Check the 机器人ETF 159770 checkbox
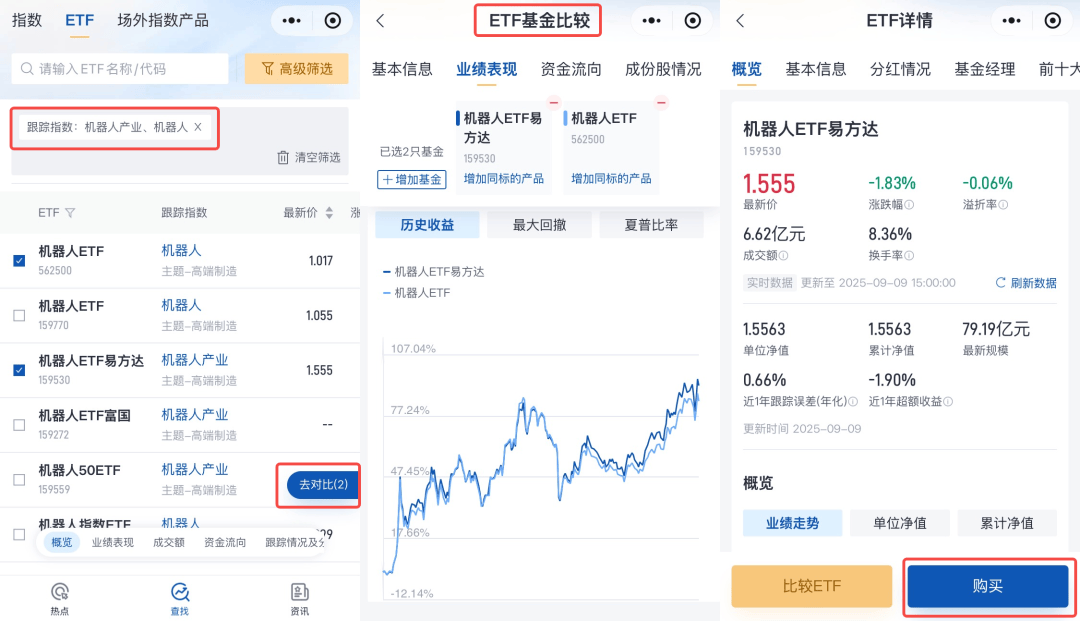Screen dimensions: 1080x621 19,315
